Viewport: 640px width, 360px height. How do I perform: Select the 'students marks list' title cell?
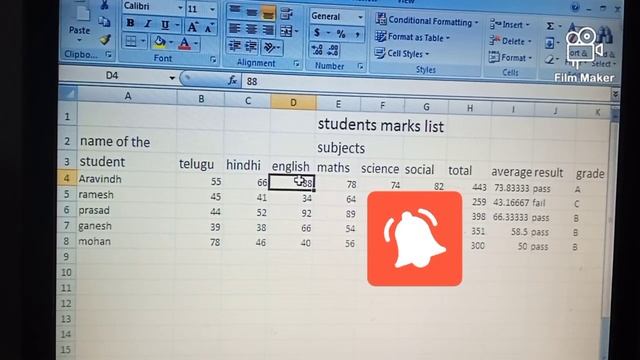[380, 125]
